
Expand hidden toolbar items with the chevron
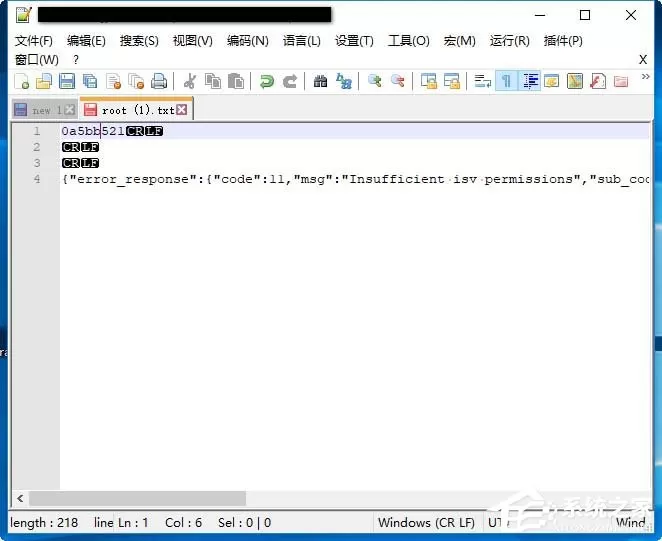click(x=645, y=76)
